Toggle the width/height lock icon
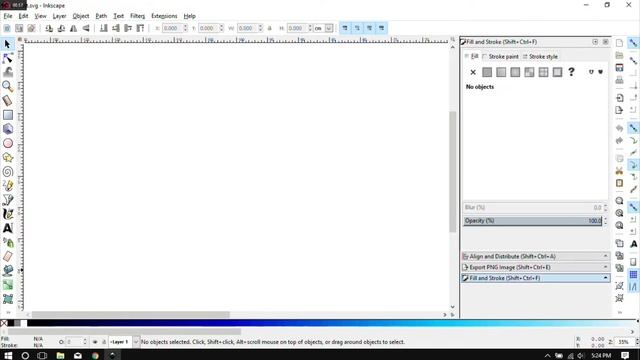The height and width of the screenshot is (360, 640). [269, 28]
